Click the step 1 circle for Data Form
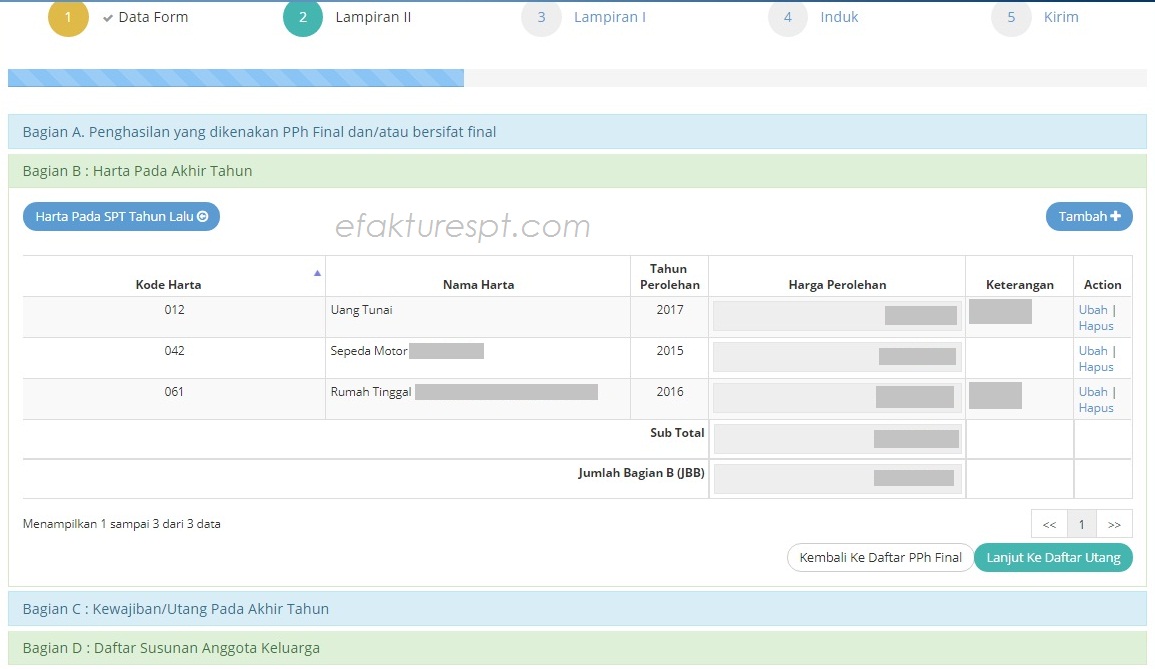1155x669 pixels. (68, 17)
